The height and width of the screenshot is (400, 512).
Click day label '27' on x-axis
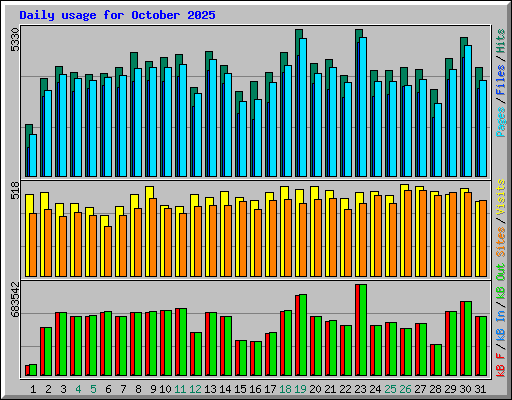420,389
